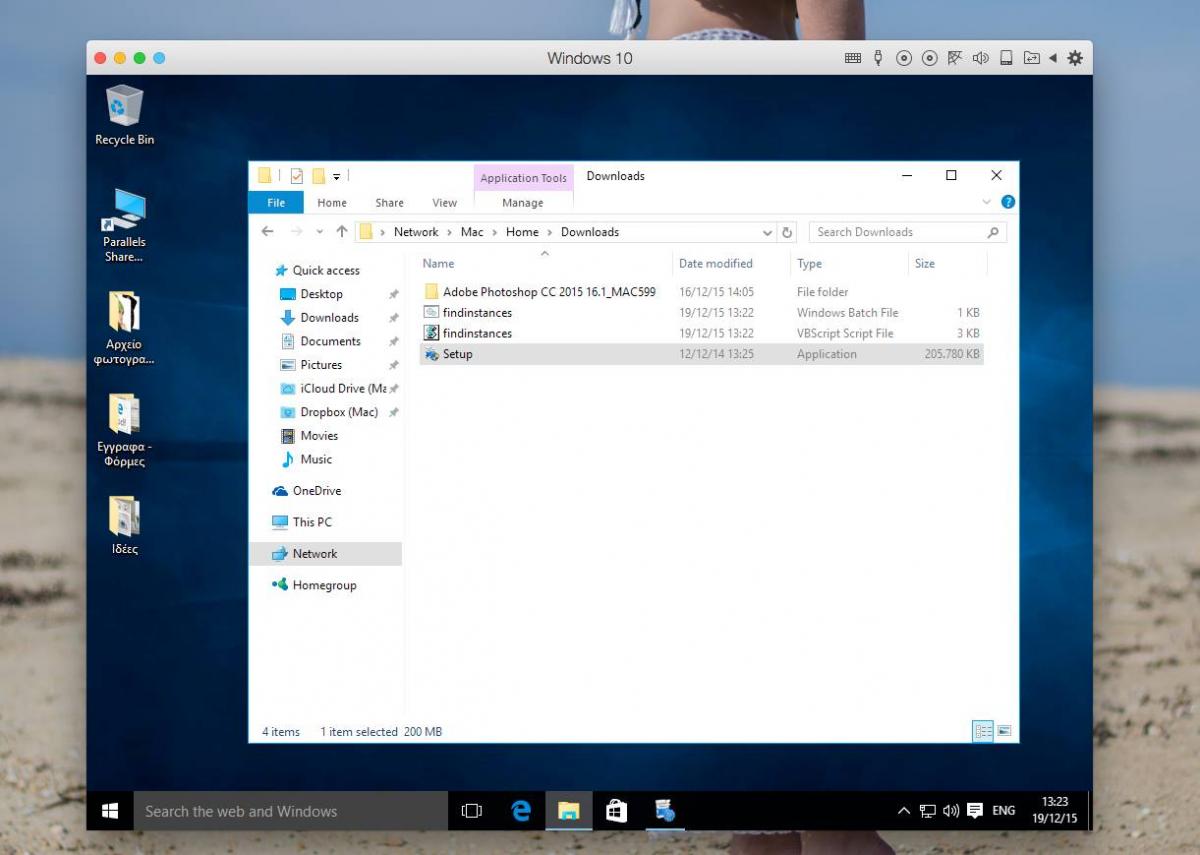Open iCloud Drive in the navigation pane

[x=334, y=388]
